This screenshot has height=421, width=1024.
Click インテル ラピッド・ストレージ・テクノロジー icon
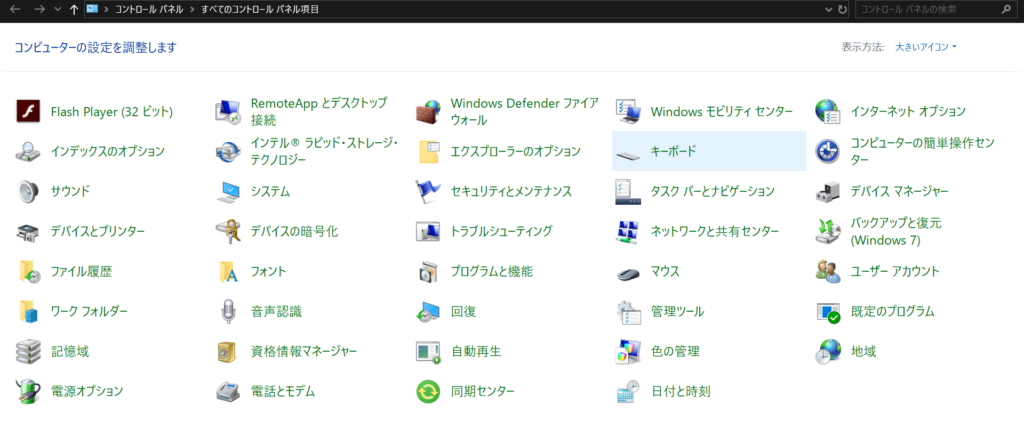point(228,151)
